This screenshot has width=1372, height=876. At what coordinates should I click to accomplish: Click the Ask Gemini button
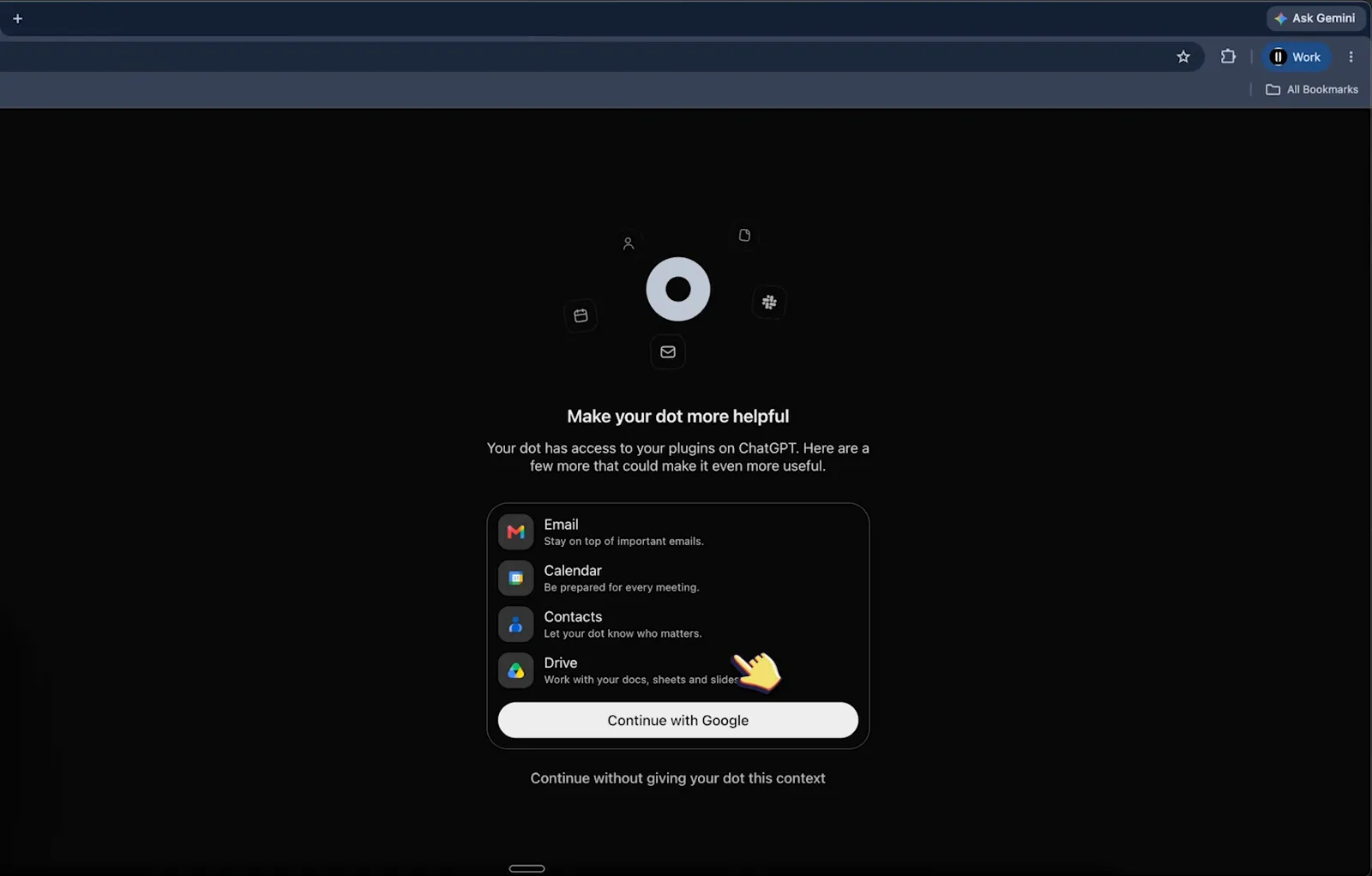[1315, 18]
